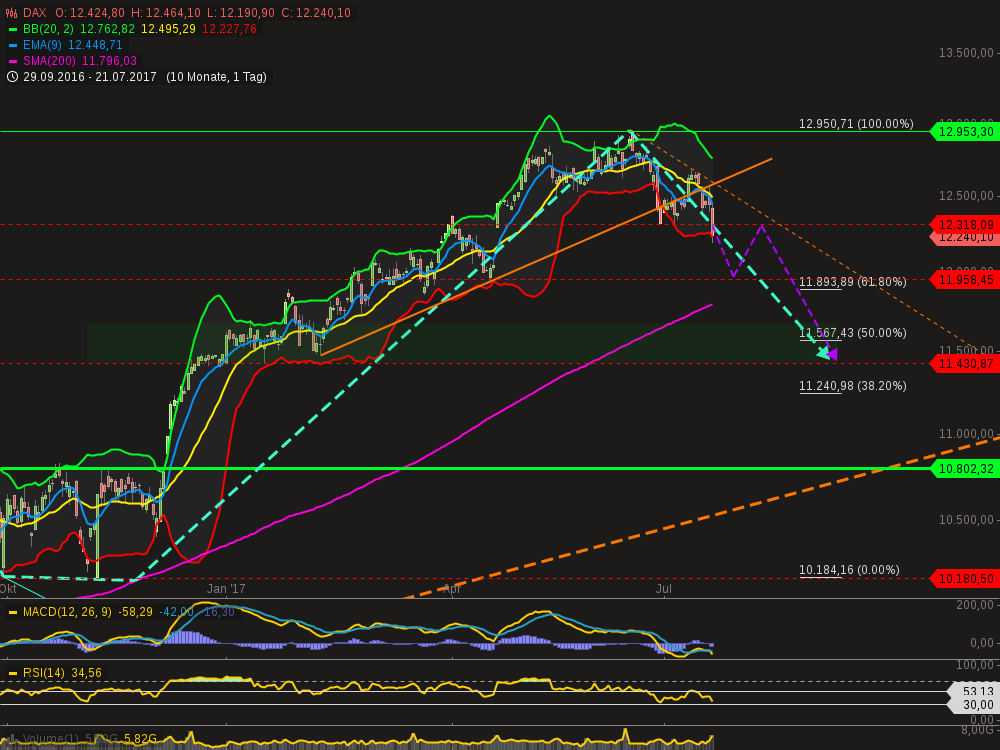
Task: Click the close value C: 12.240,10
Action: (x=314, y=13)
